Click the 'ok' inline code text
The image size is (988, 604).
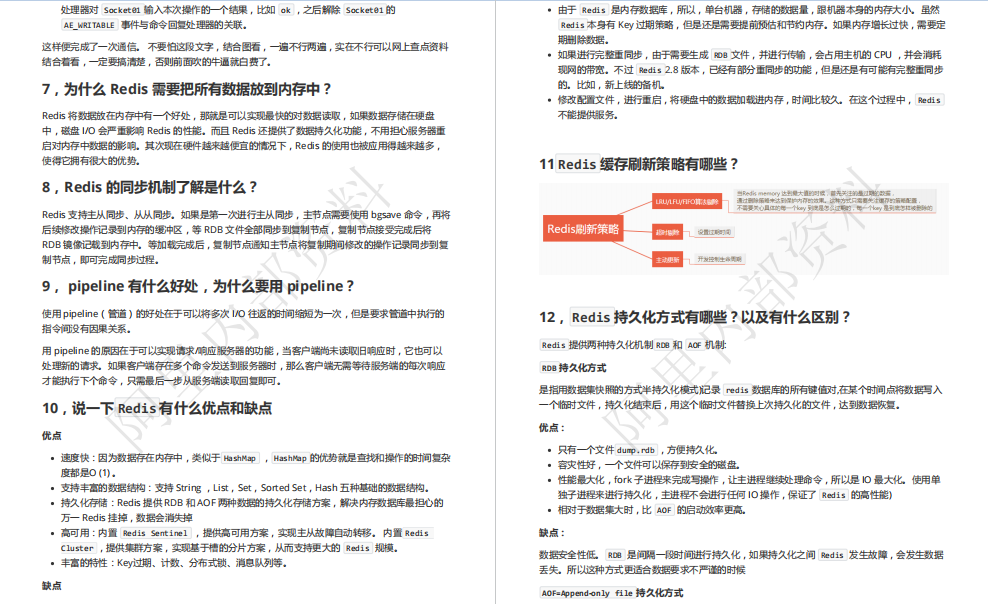coord(286,10)
